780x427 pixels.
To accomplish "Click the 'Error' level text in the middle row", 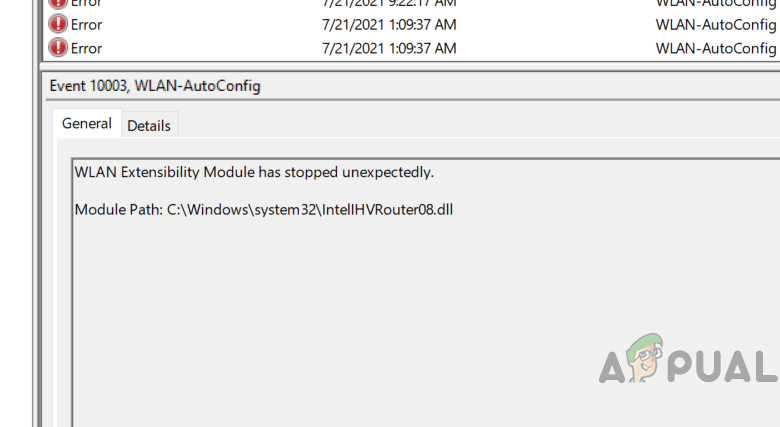I will point(87,24).
